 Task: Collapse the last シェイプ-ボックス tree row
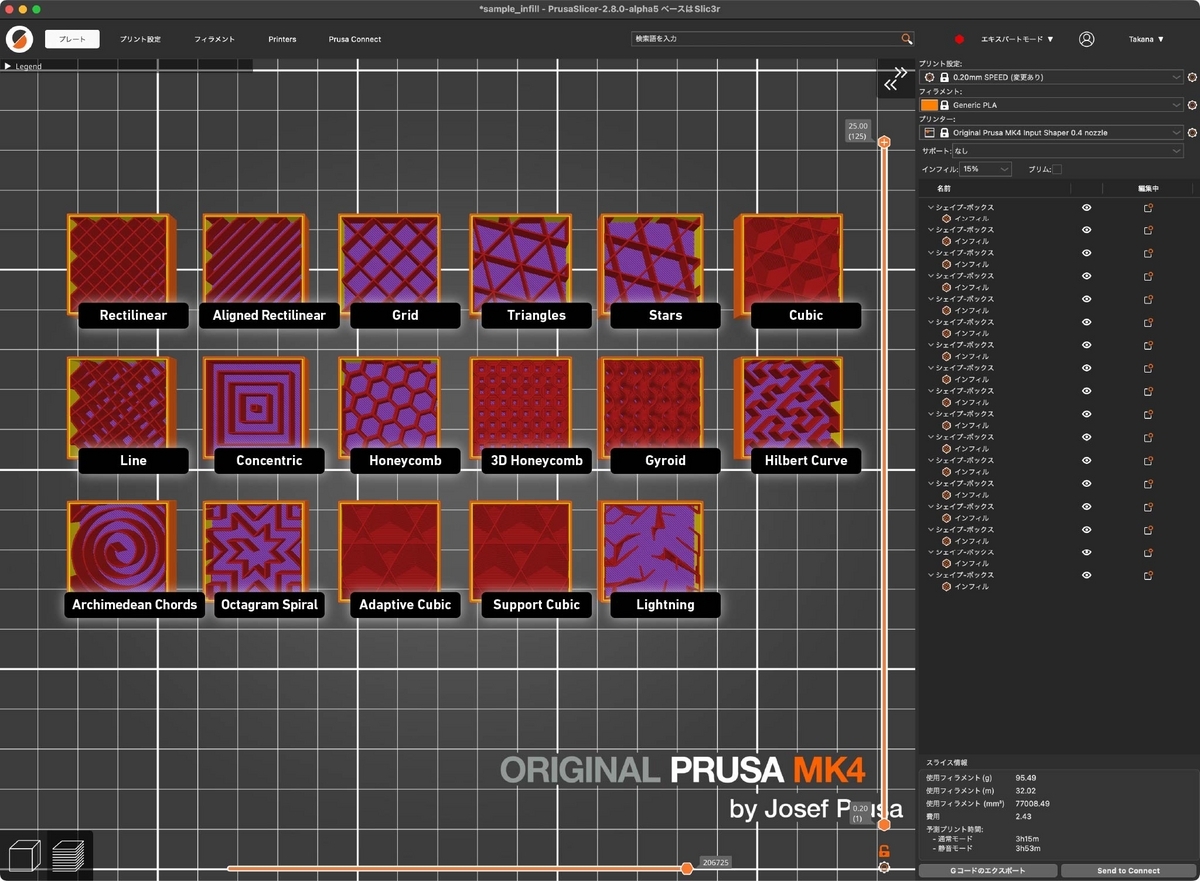coord(931,575)
